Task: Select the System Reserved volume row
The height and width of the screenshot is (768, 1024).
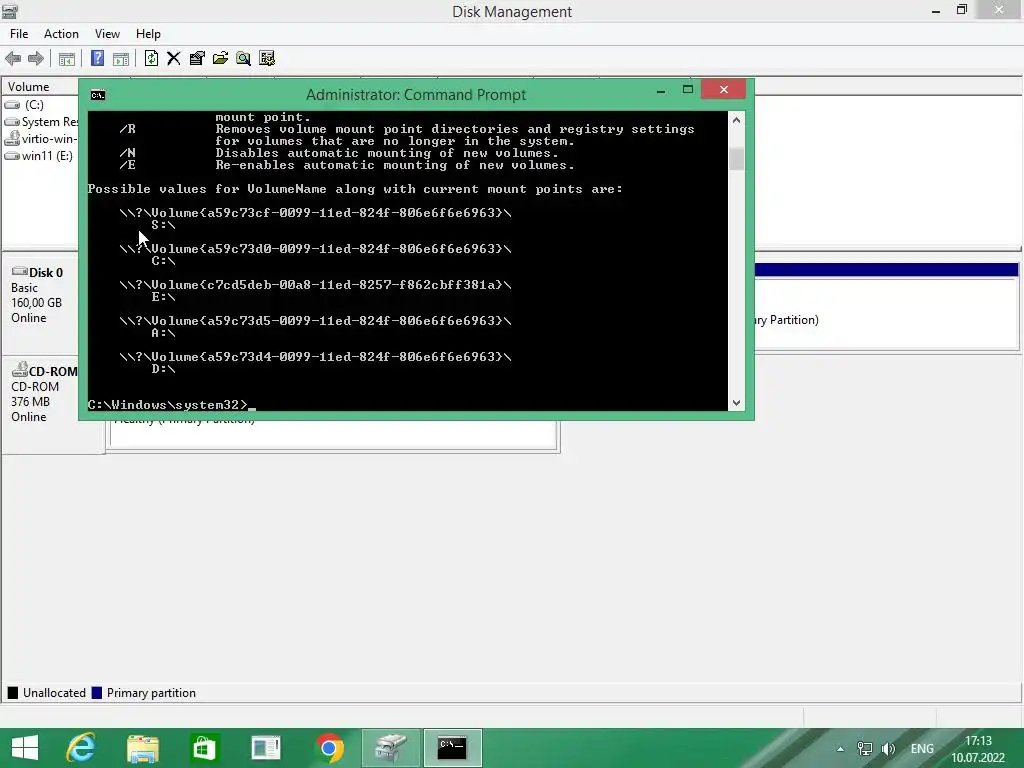Action: (x=41, y=121)
